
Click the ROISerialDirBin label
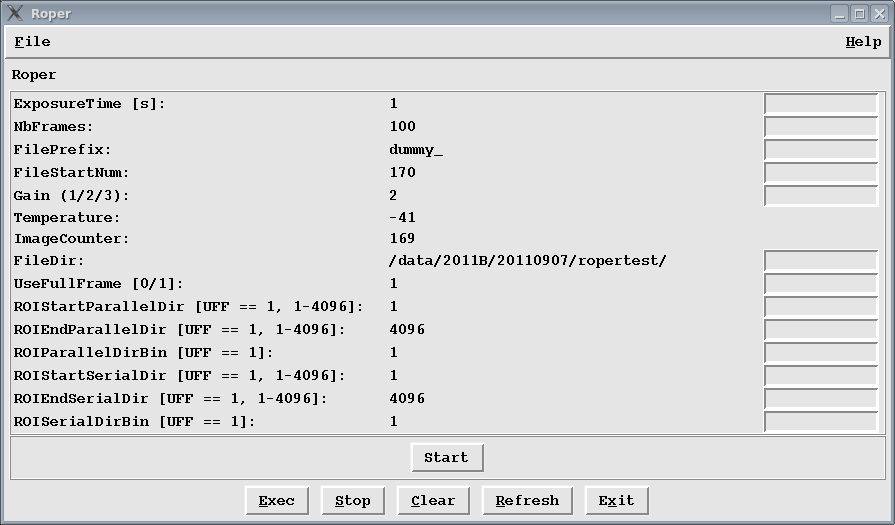[x=134, y=422]
